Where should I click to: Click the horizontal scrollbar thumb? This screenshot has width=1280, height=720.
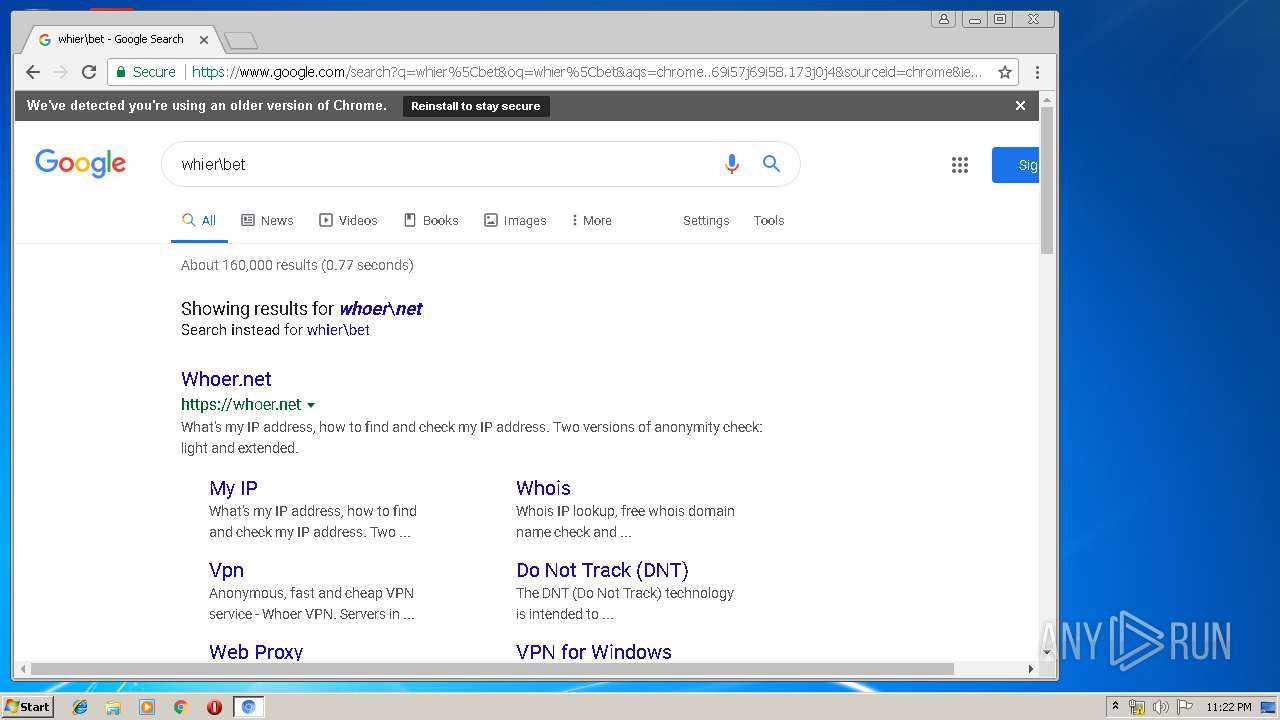[492, 669]
